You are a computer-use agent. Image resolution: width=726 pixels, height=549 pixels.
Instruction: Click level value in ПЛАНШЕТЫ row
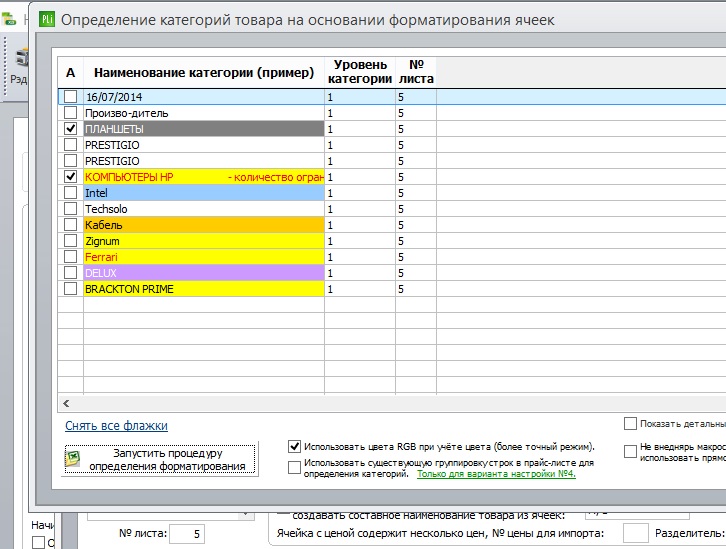360,129
